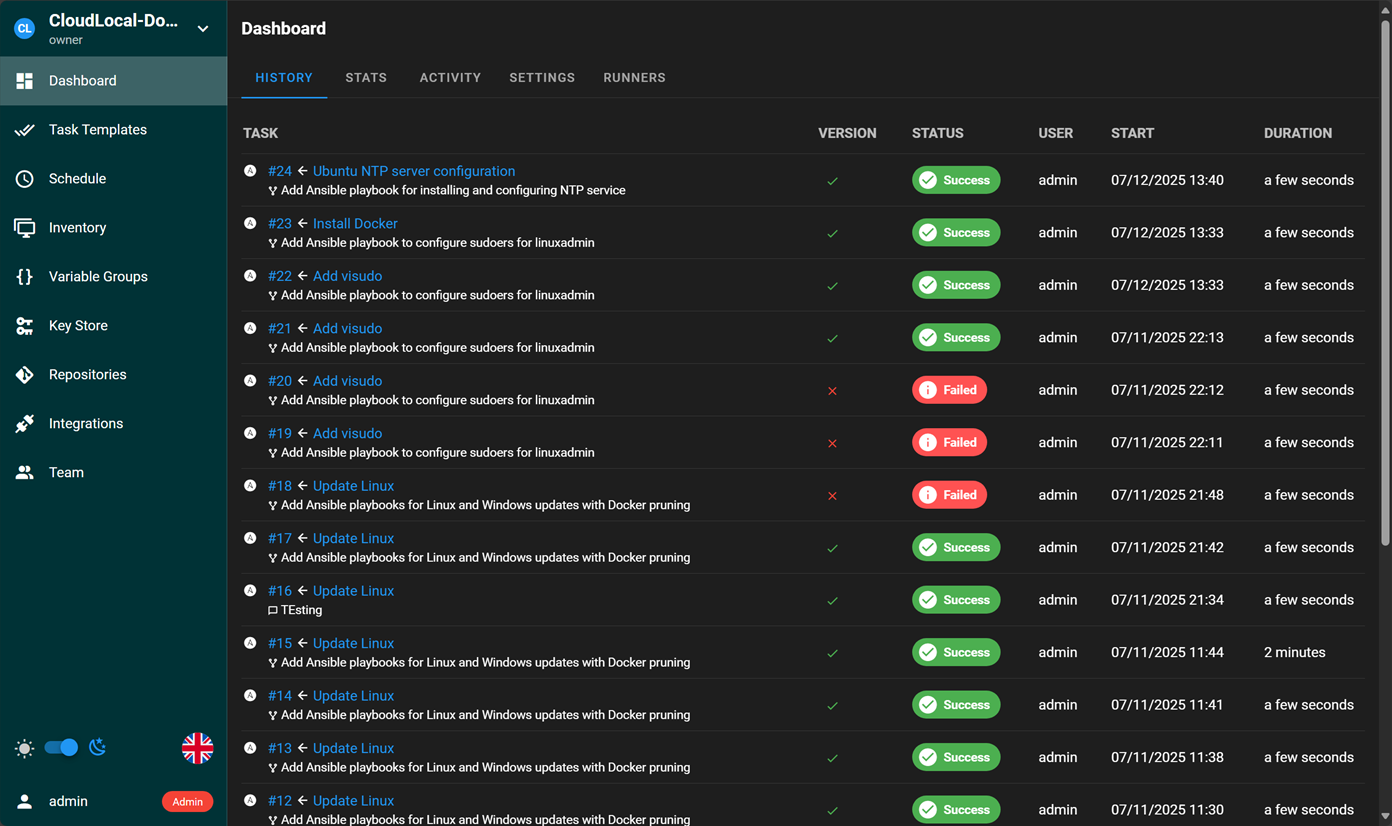Click the Schedule clock icon

click(x=25, y=179)
